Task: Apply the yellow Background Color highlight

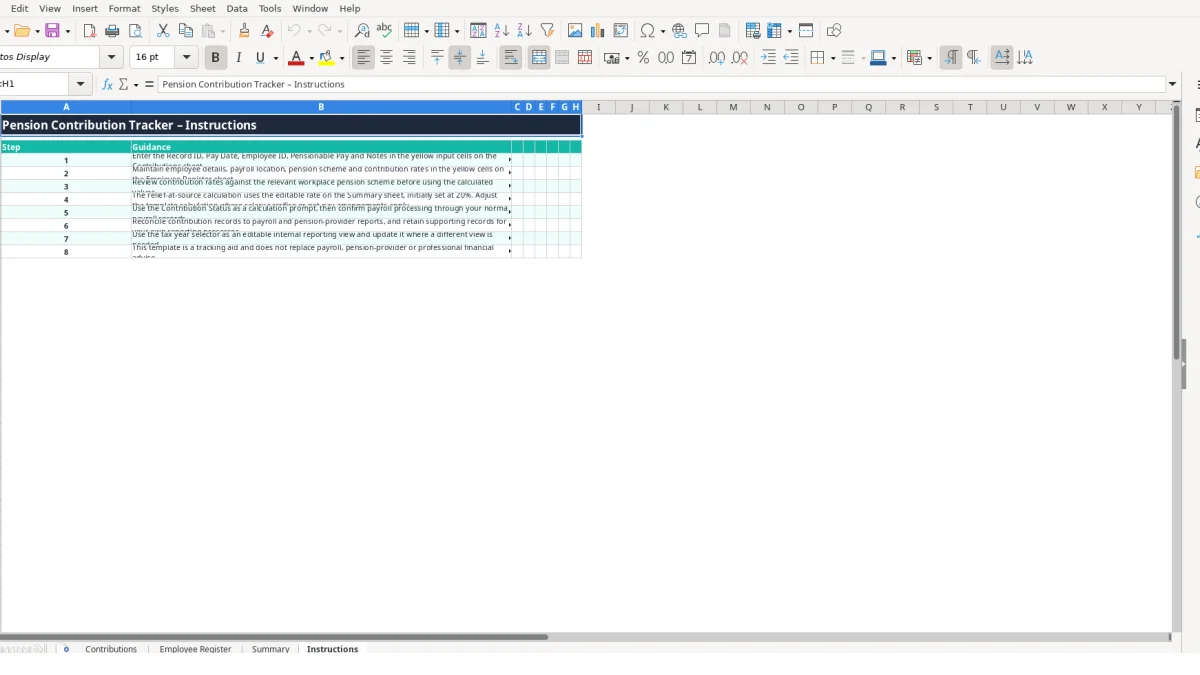Action: click(326, 58)
